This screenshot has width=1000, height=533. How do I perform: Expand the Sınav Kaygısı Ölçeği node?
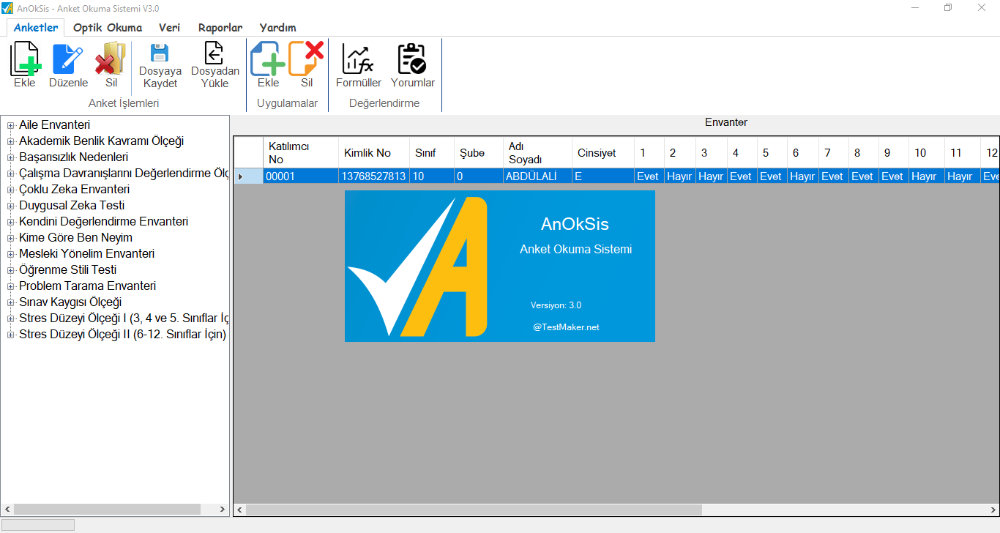click(10, 302)
